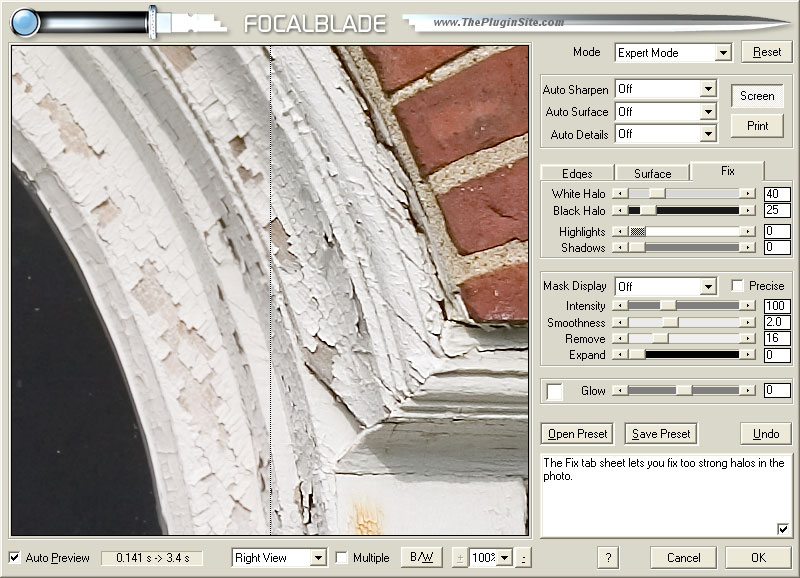Screen dimensions: 800x578
Task: Click Smoothness slider left arrow
Action: [x=620, y=322]
